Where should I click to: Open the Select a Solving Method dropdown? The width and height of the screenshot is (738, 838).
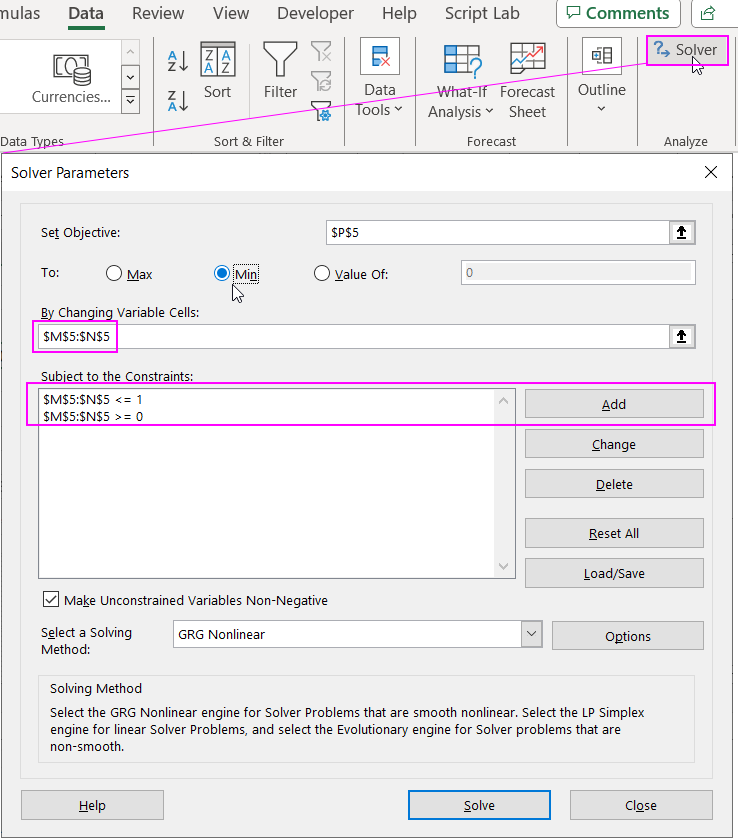[530, 634]
